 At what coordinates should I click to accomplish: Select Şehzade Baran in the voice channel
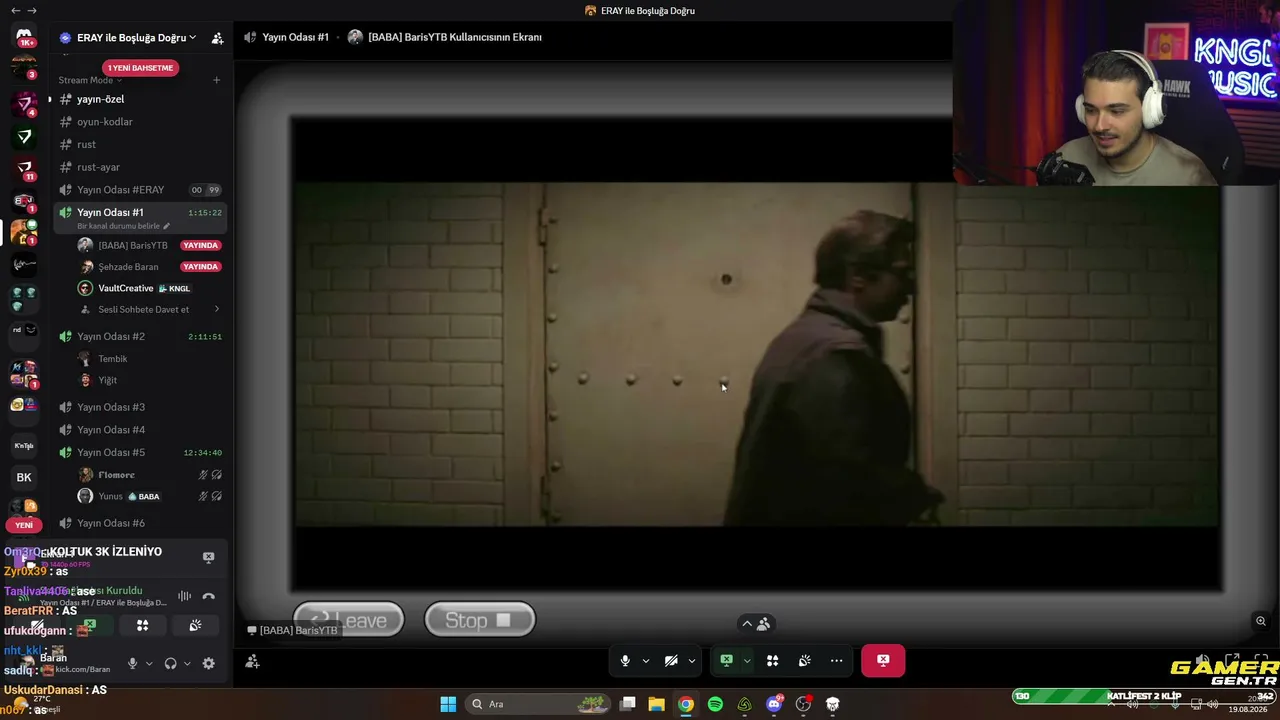[x=149, y=267]
